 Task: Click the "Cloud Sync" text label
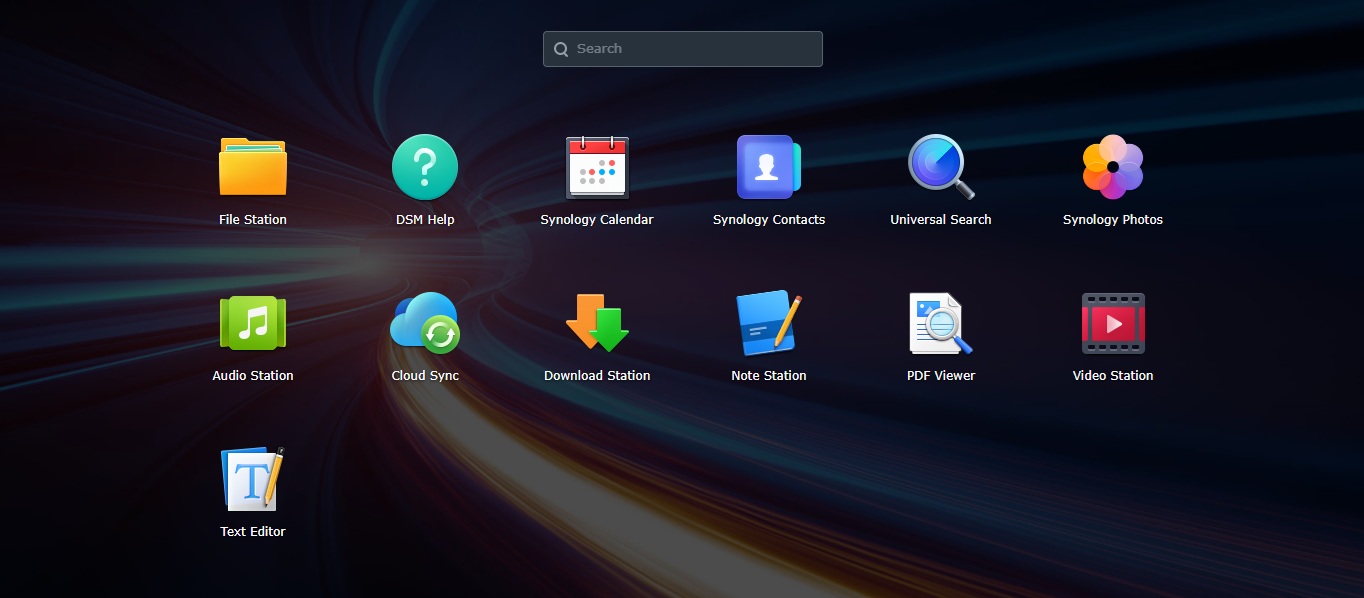point(425,376)
